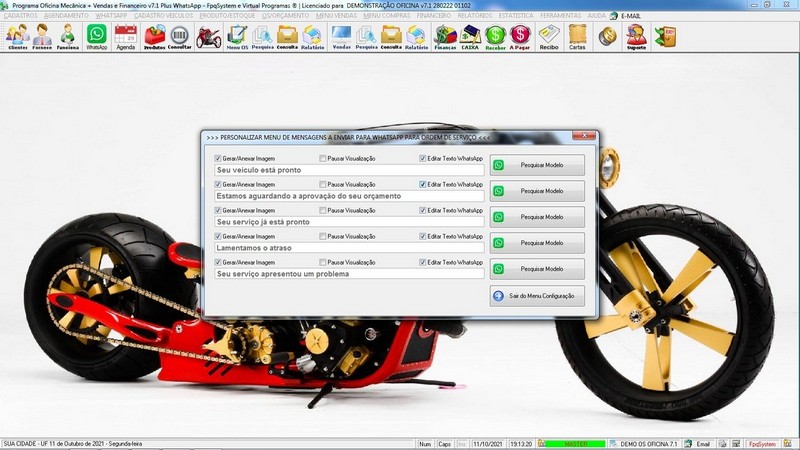
Task: Click Pesquisa icon next to Vendas
Action: click(366, 37)
